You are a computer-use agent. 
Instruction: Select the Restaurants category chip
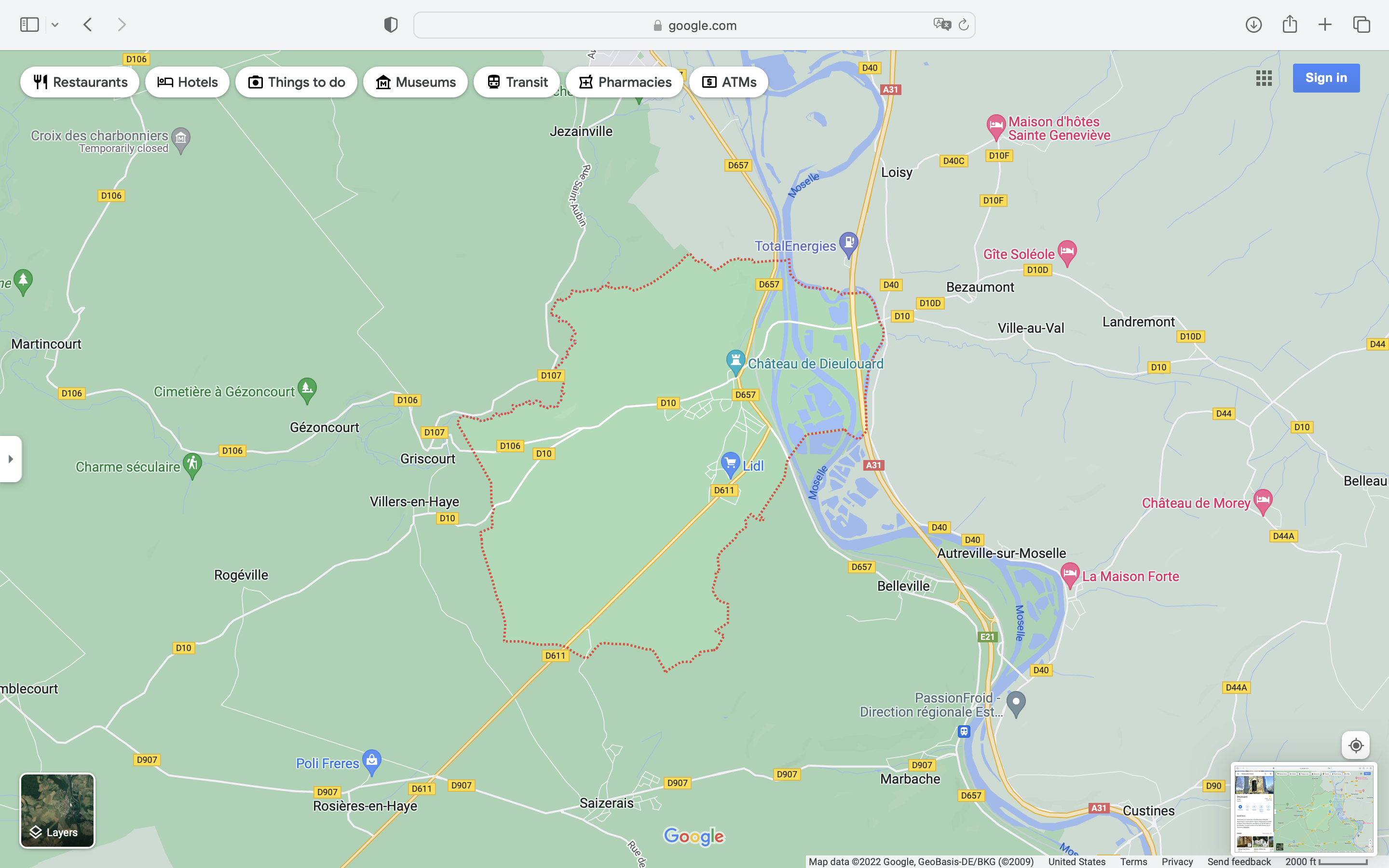(80, 82)
